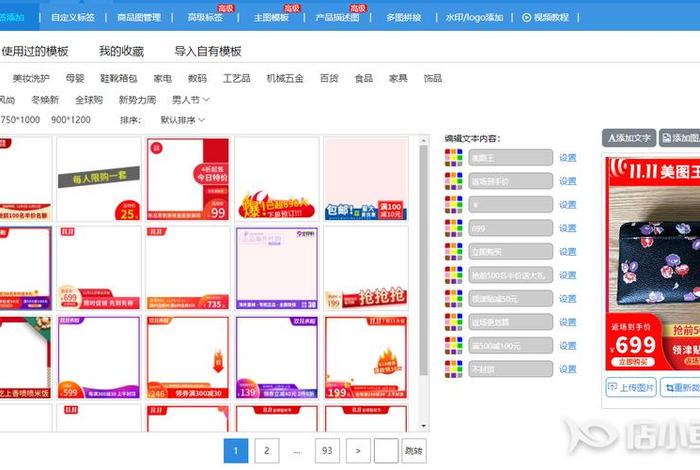Click the template list scroll-down arrow
700x470 pixels.
423,426
